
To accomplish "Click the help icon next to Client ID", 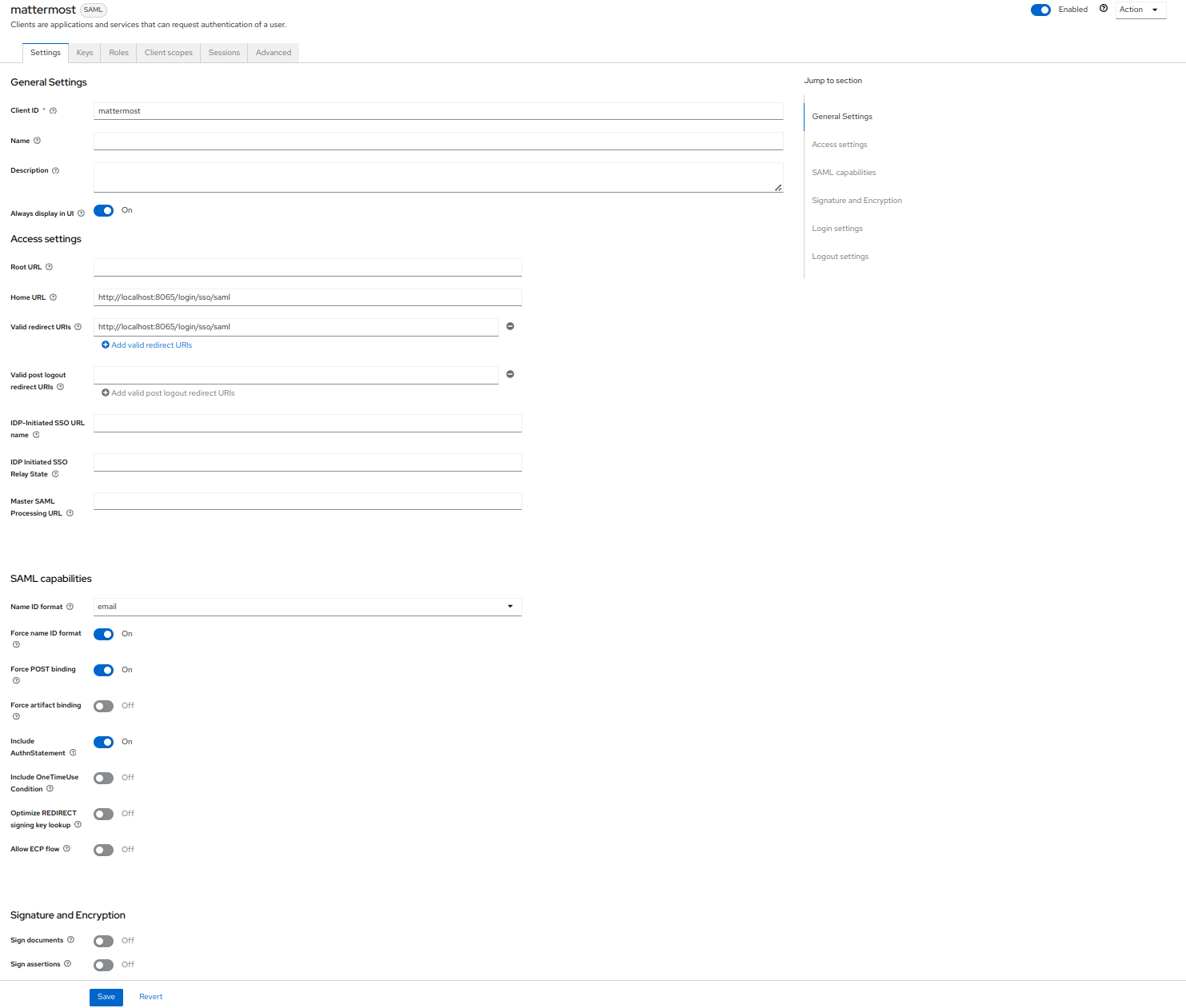I will tap(51, 110).
